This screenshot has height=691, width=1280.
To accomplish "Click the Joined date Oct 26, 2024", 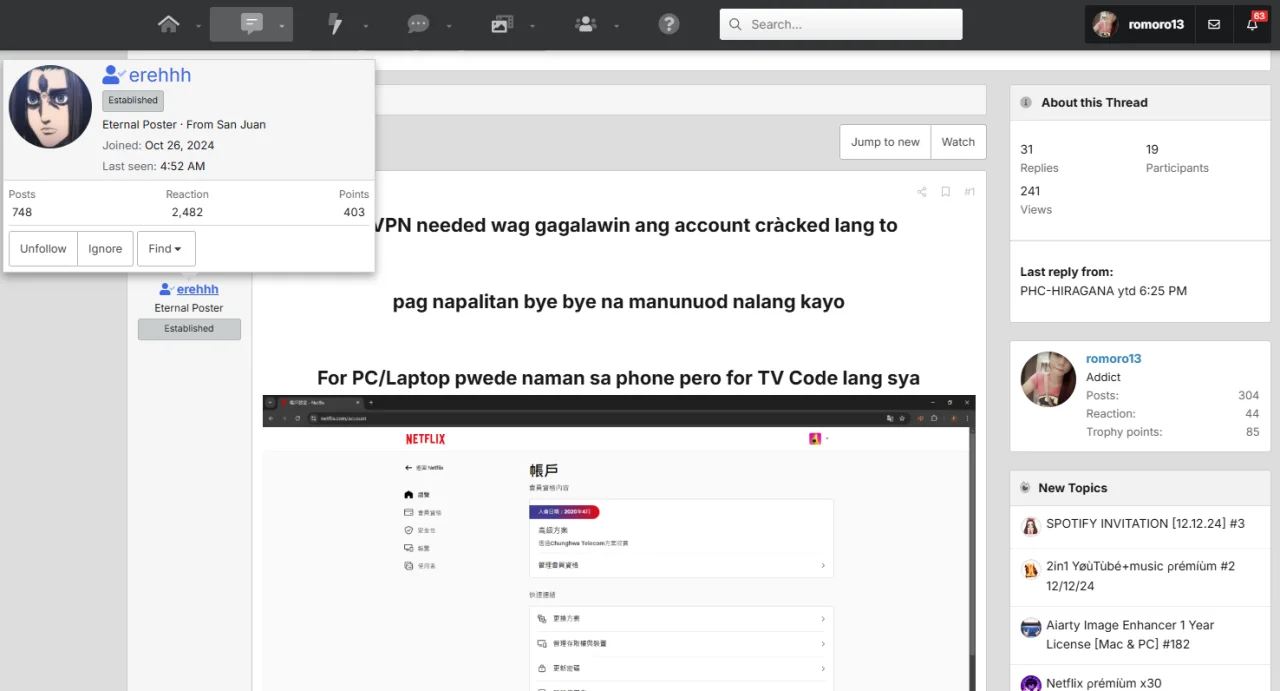I will click(180, 145).
